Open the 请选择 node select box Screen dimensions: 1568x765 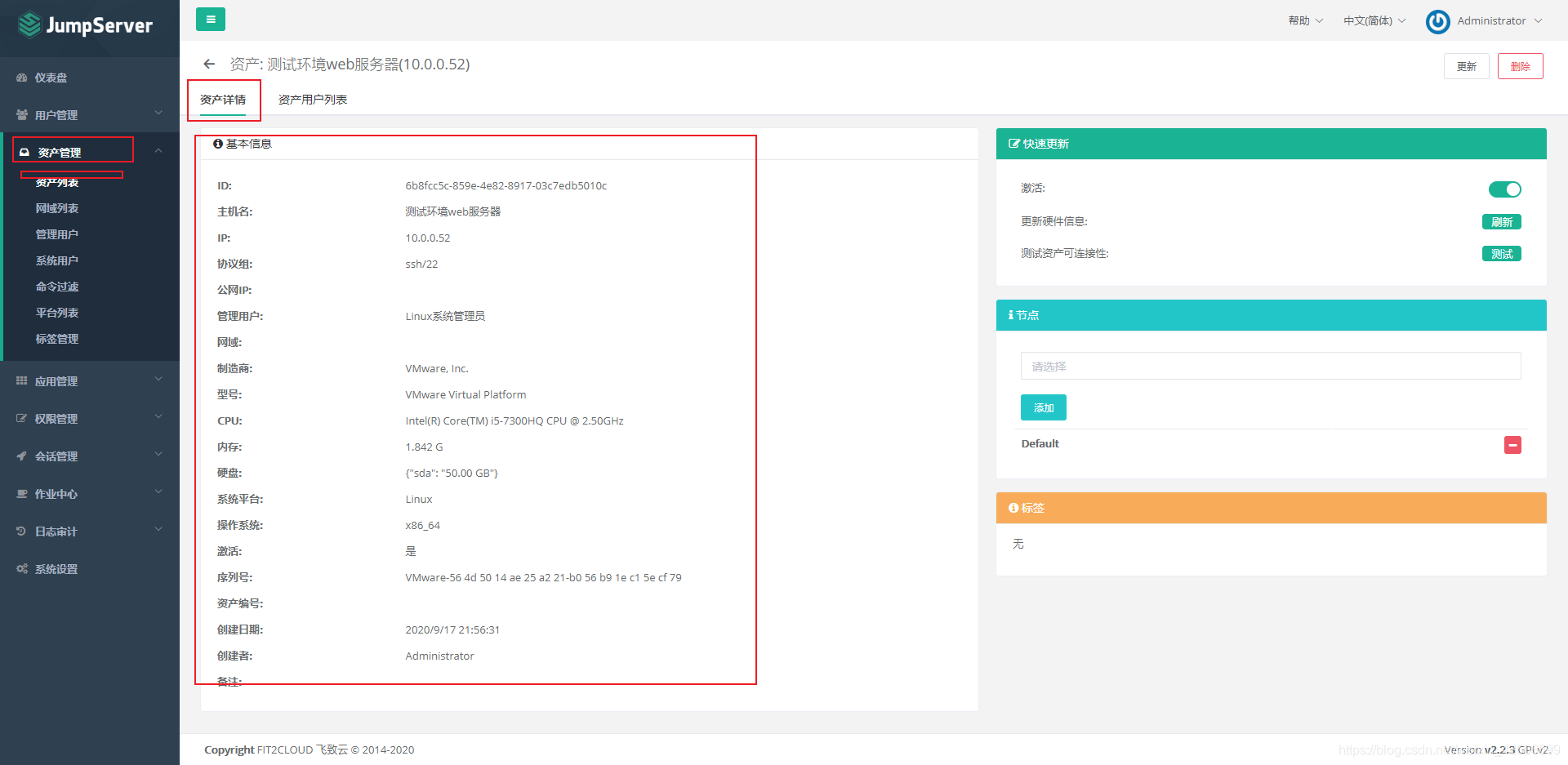pyautogui.click(x=1271, y=366)
